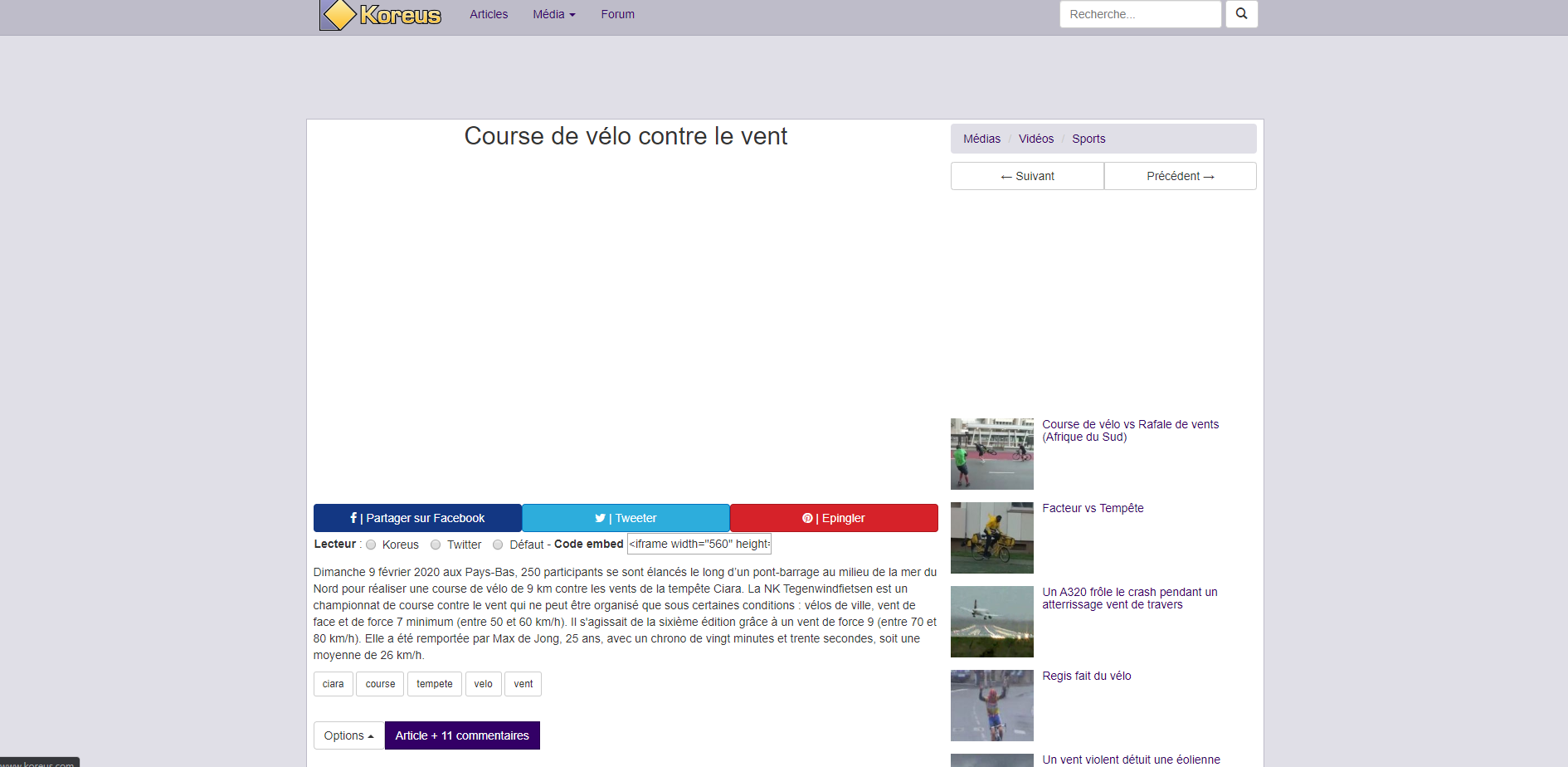Click in the Recherche search field

coord(1140,14)
